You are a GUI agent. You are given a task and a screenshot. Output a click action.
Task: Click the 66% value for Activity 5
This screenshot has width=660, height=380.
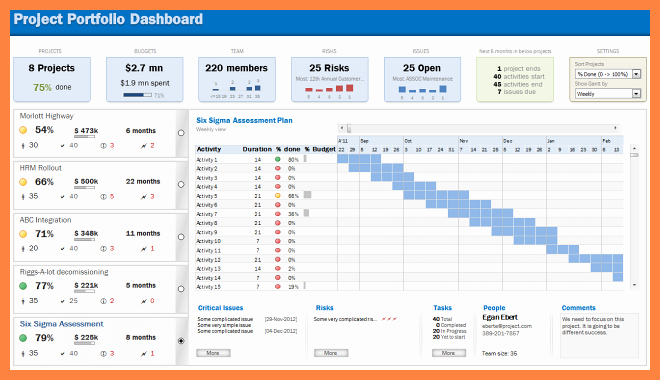point(293,196)
